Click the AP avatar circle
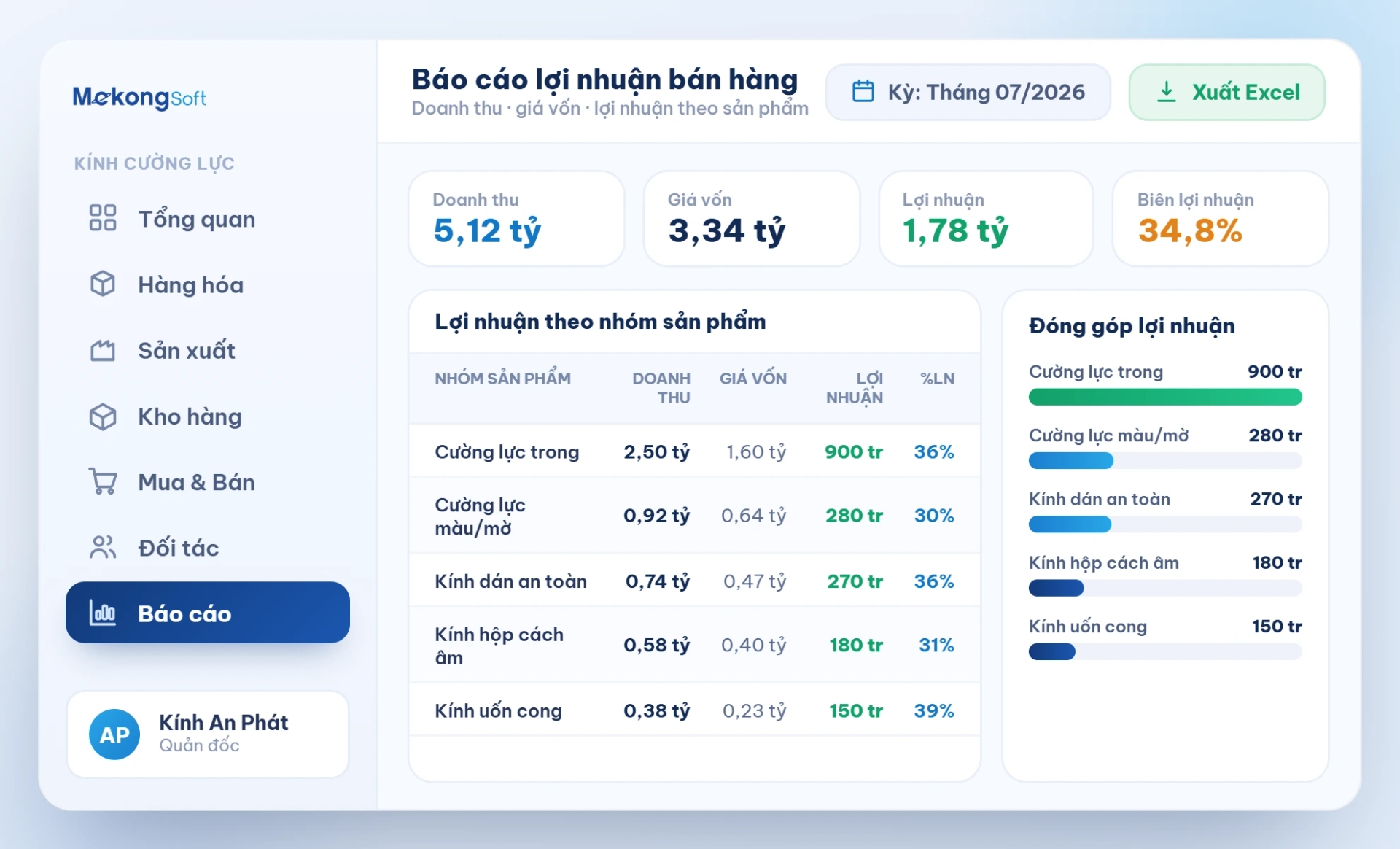The height and width of the screenshot is (849, 1400). pos(114,734)
